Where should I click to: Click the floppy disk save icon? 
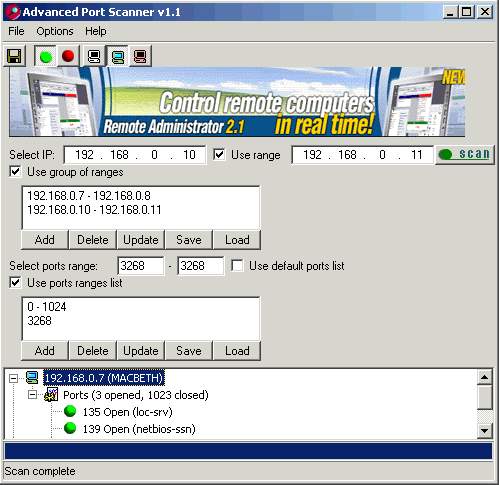tap(14, 56)
